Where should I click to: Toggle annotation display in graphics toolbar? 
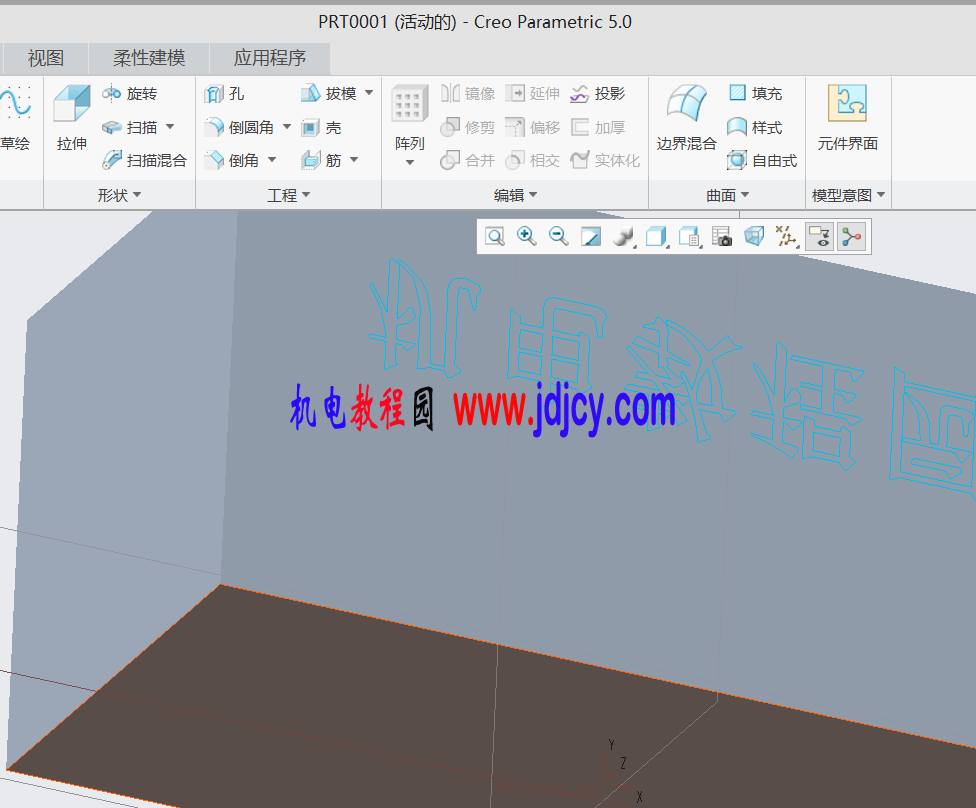[x=819, y=237]
